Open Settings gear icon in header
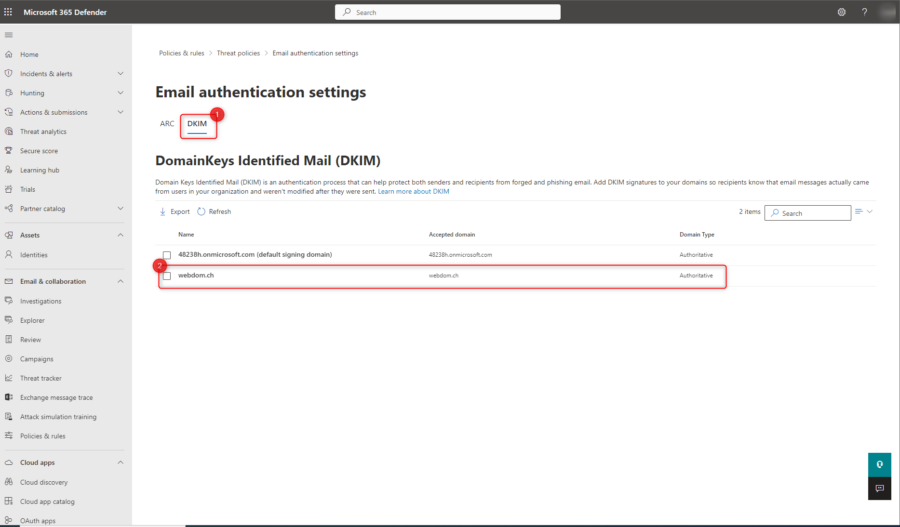 click(841, 12)
